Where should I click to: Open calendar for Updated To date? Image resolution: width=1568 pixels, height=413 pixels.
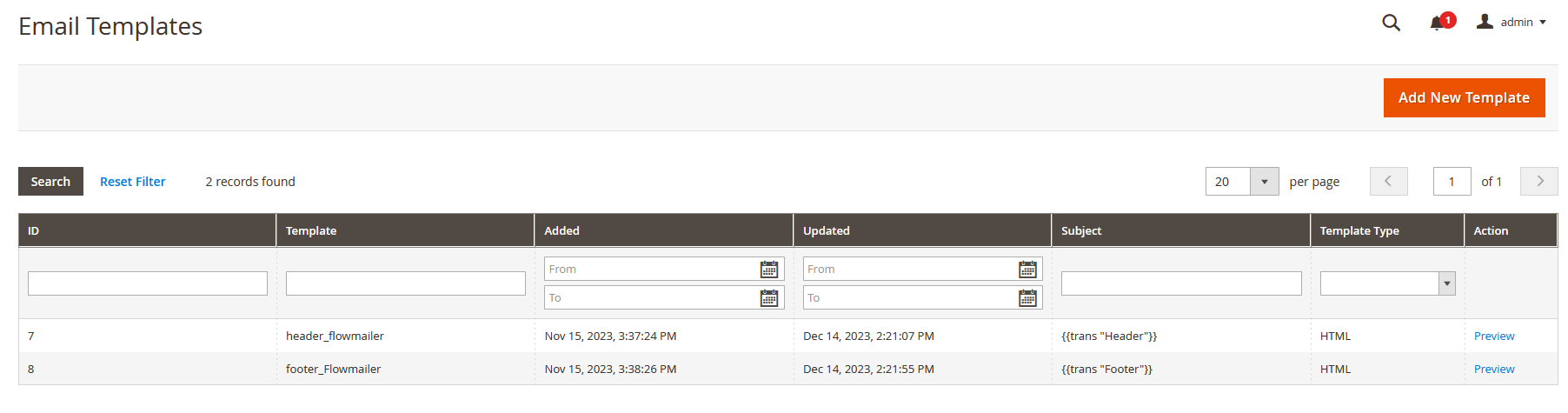click(x=1027, y=298)
